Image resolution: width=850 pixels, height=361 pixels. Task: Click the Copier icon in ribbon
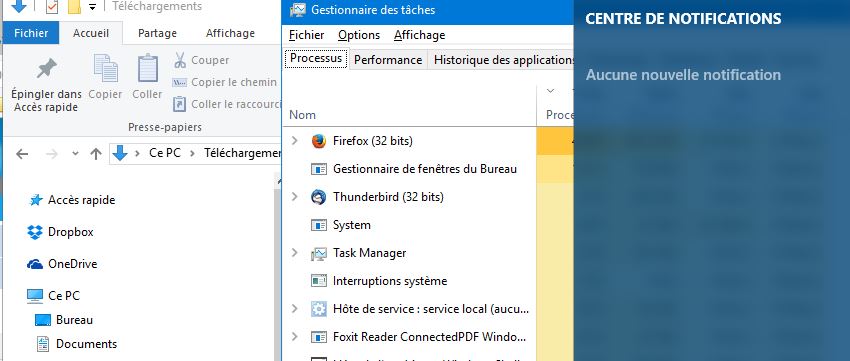(105, 68)
